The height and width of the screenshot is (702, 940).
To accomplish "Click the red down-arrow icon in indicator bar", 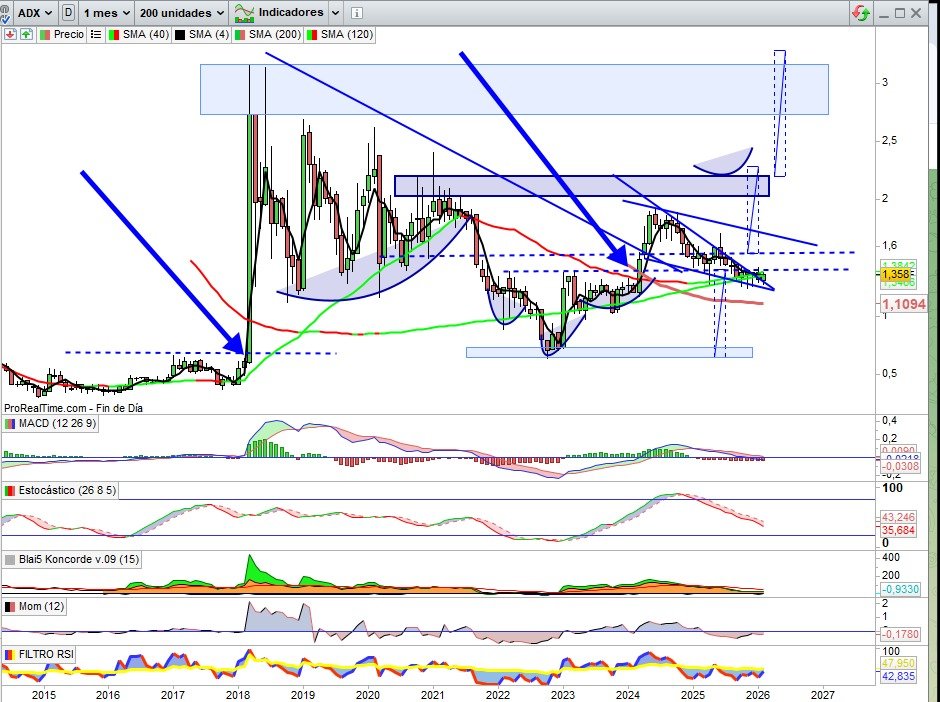I will (x=10, y=34).
